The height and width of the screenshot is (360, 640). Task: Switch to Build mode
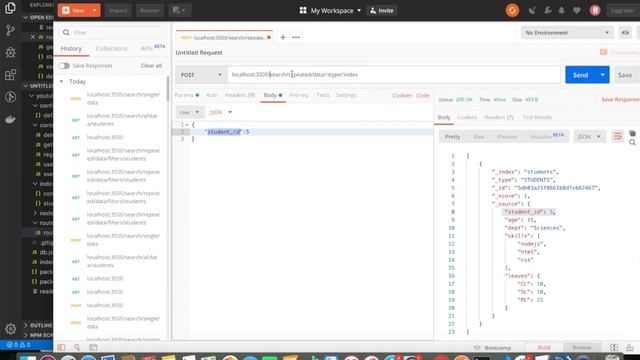[544, 347]
